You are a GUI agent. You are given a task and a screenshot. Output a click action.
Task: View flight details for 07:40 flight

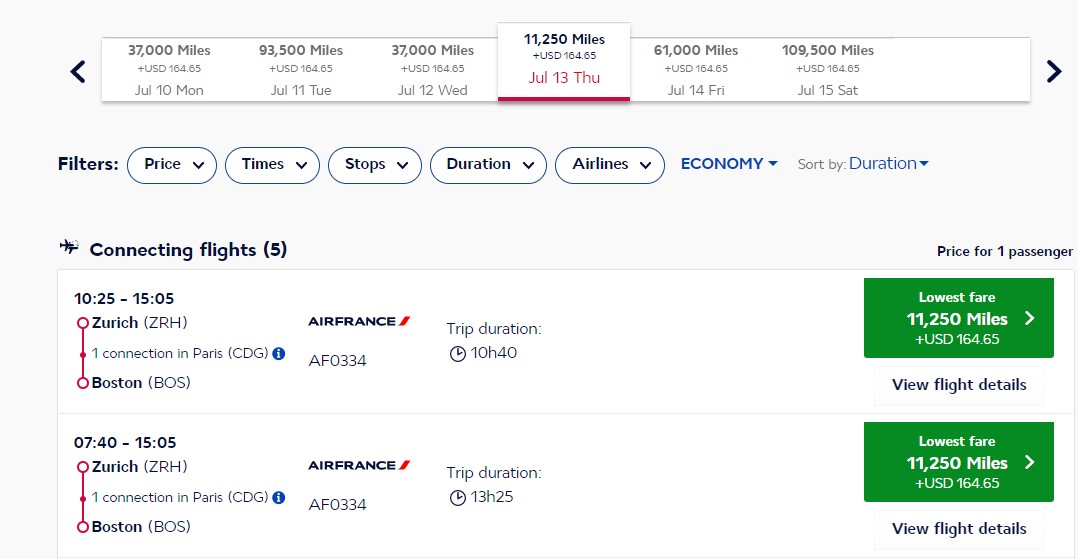(958, 529)
